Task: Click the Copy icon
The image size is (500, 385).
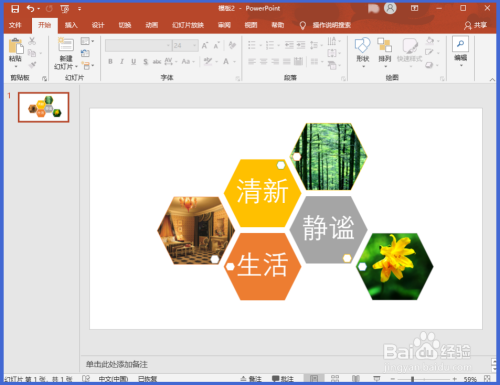Action: tap(32, 53)
